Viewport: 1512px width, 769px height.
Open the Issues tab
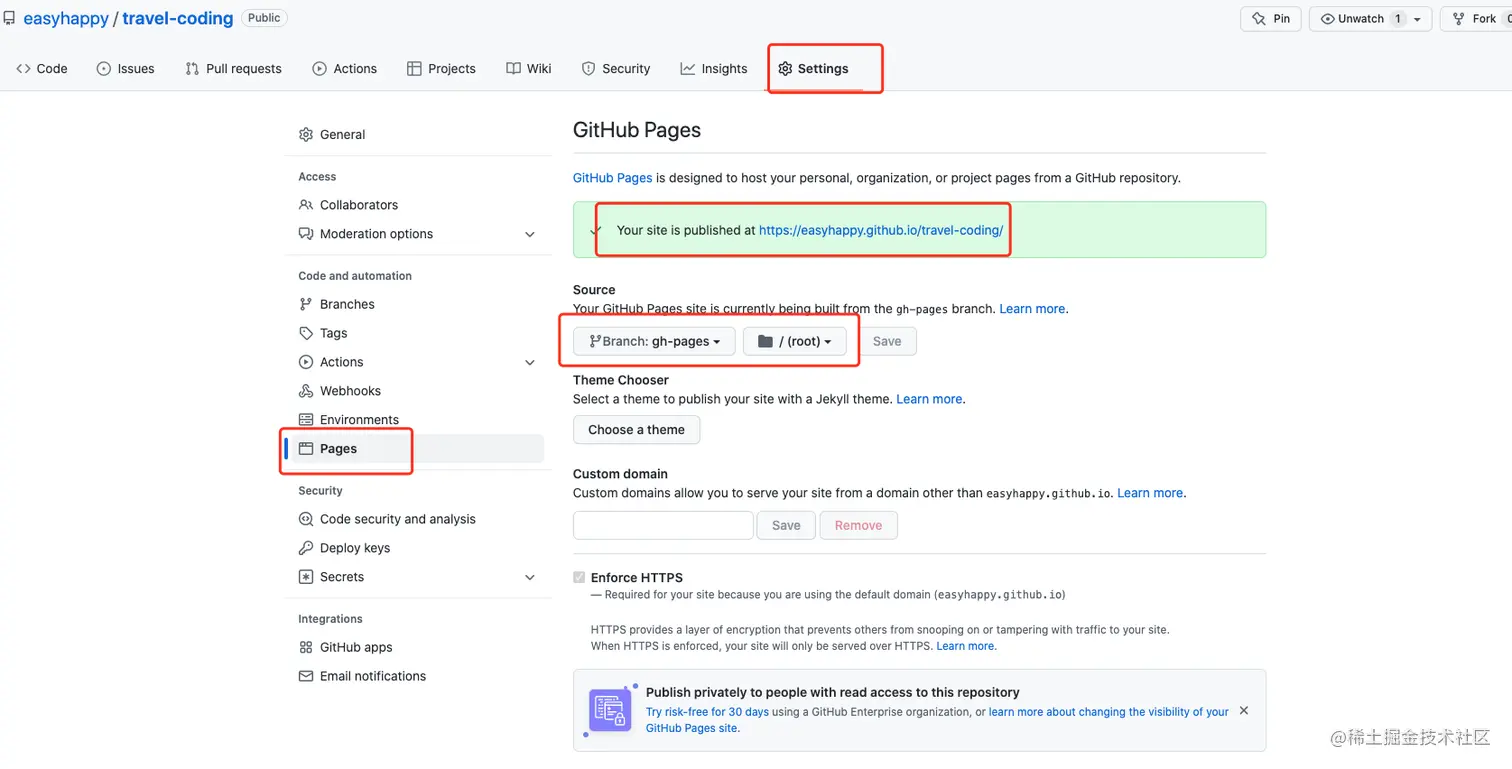coord(125,69)
